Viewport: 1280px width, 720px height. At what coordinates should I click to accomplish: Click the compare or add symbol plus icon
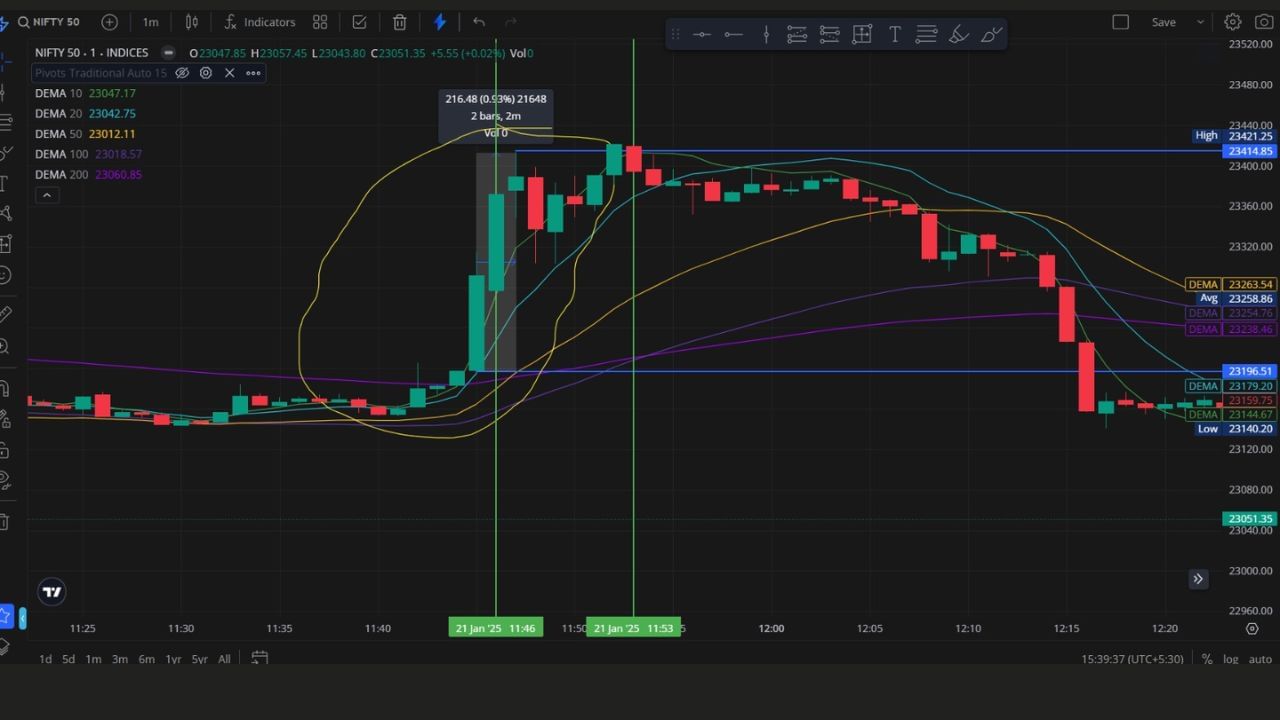point(110,22)
